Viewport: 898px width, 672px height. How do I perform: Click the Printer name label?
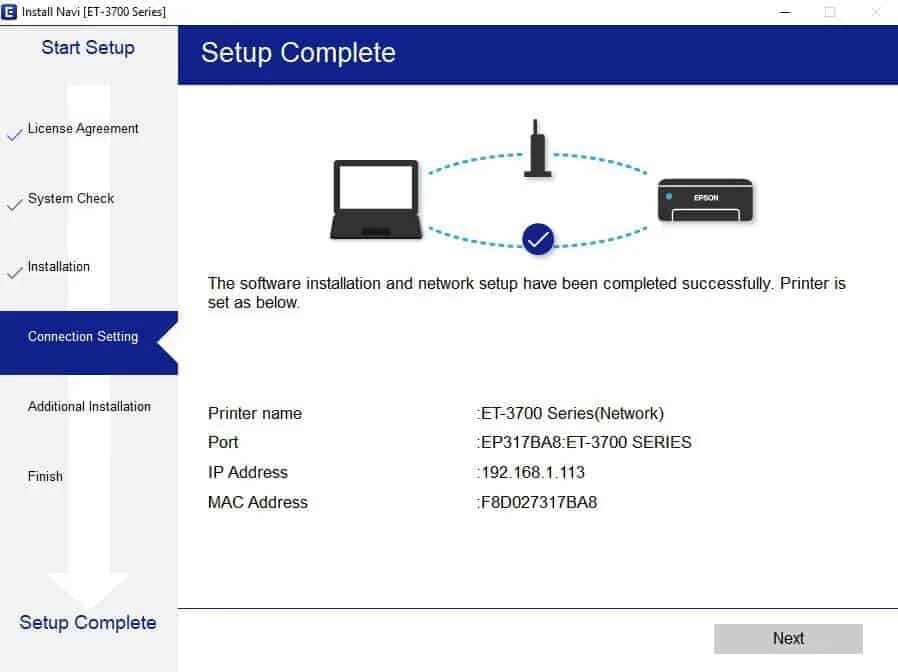[x=255, y=413]
